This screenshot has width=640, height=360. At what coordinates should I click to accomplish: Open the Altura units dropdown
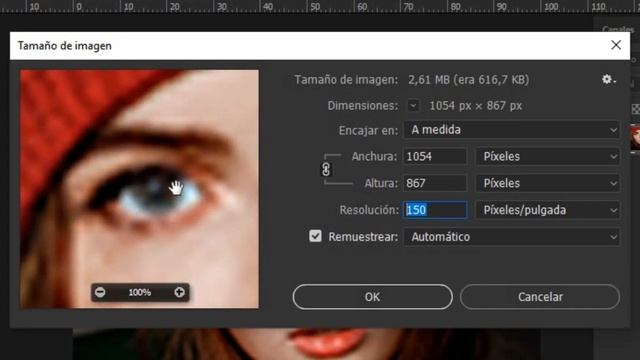(548, 183)
